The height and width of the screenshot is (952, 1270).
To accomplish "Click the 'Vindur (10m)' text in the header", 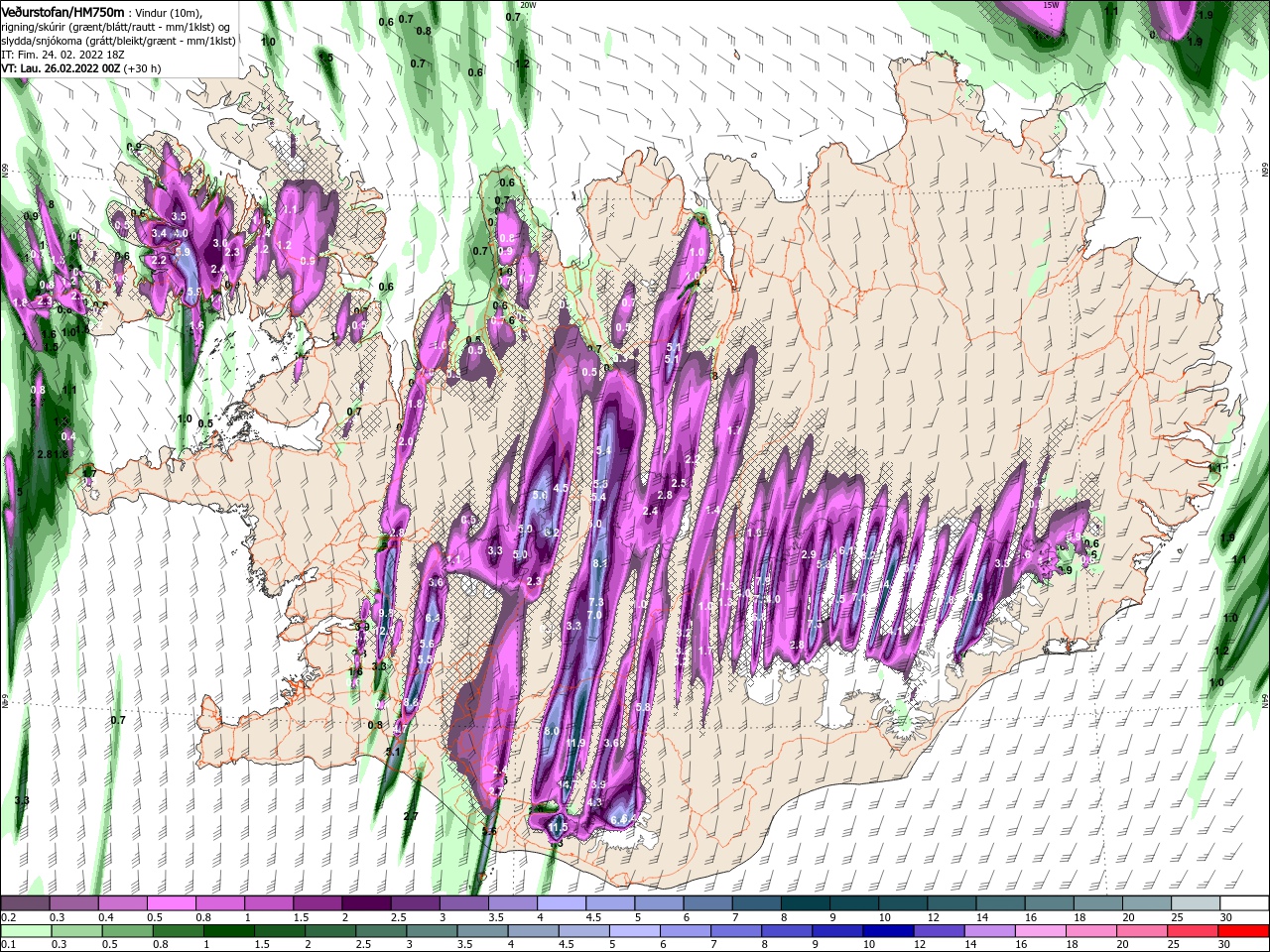I will click(167, 12).
